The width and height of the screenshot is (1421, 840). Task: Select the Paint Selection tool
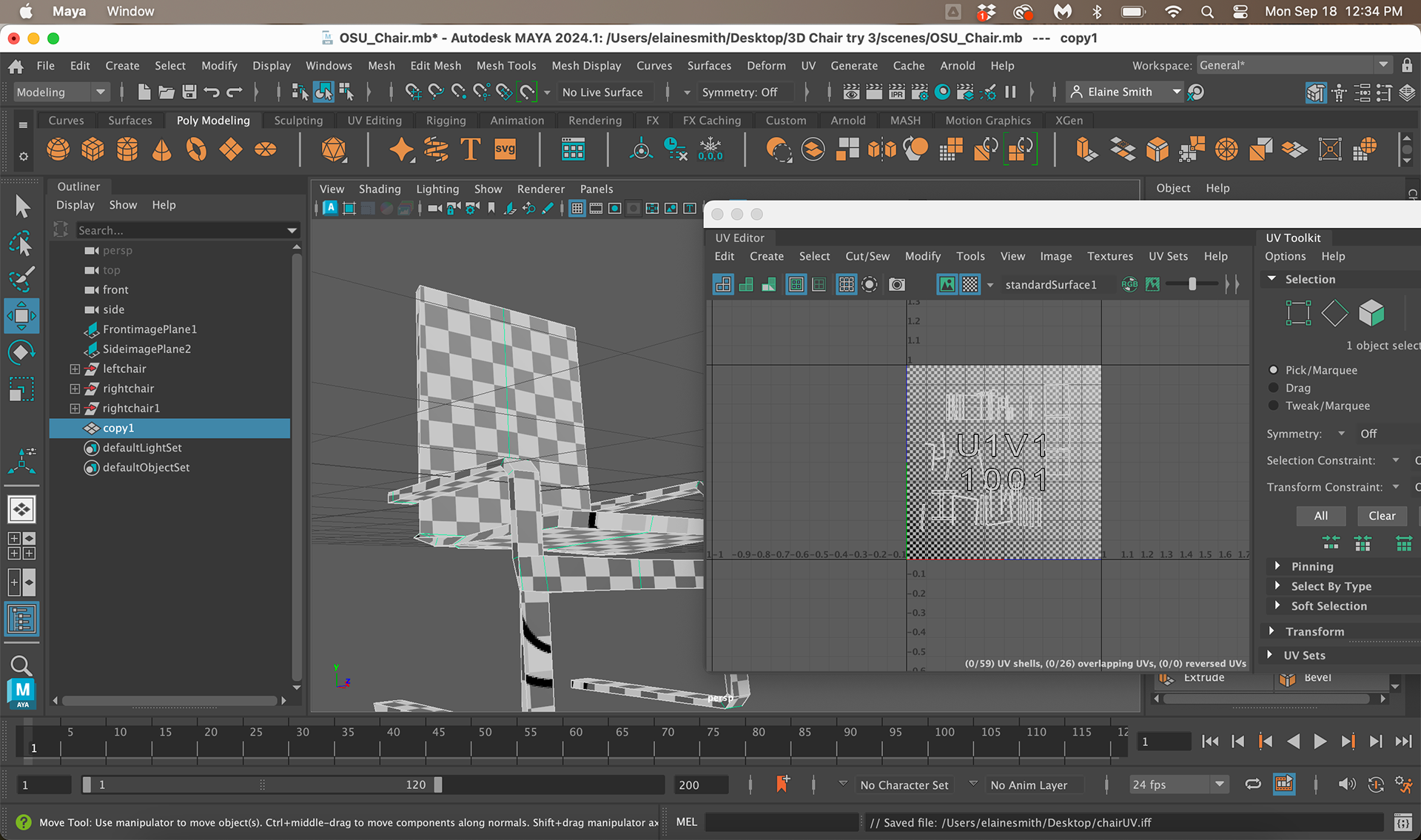(x=21, y=279)
